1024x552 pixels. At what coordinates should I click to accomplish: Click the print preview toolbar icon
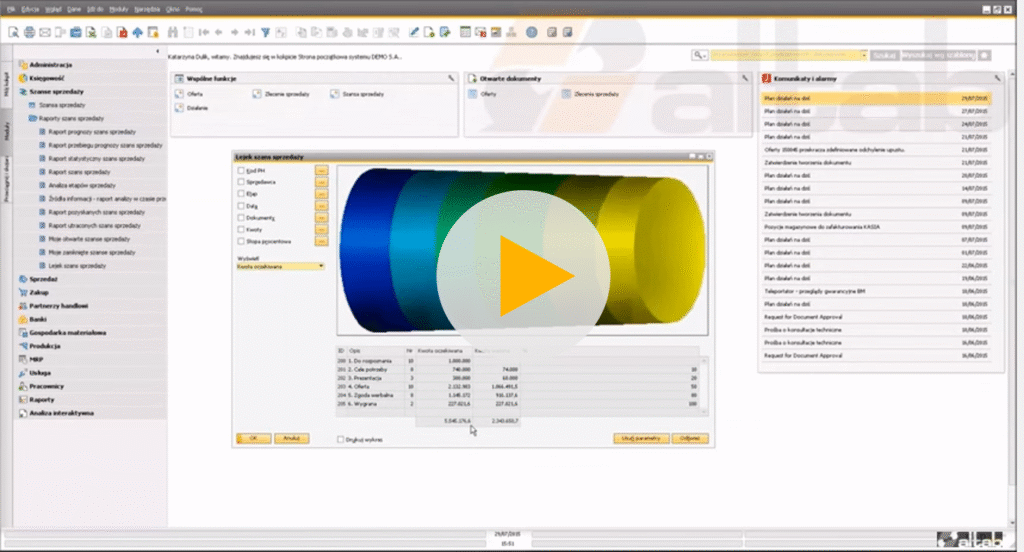click(x=14, y=32)
